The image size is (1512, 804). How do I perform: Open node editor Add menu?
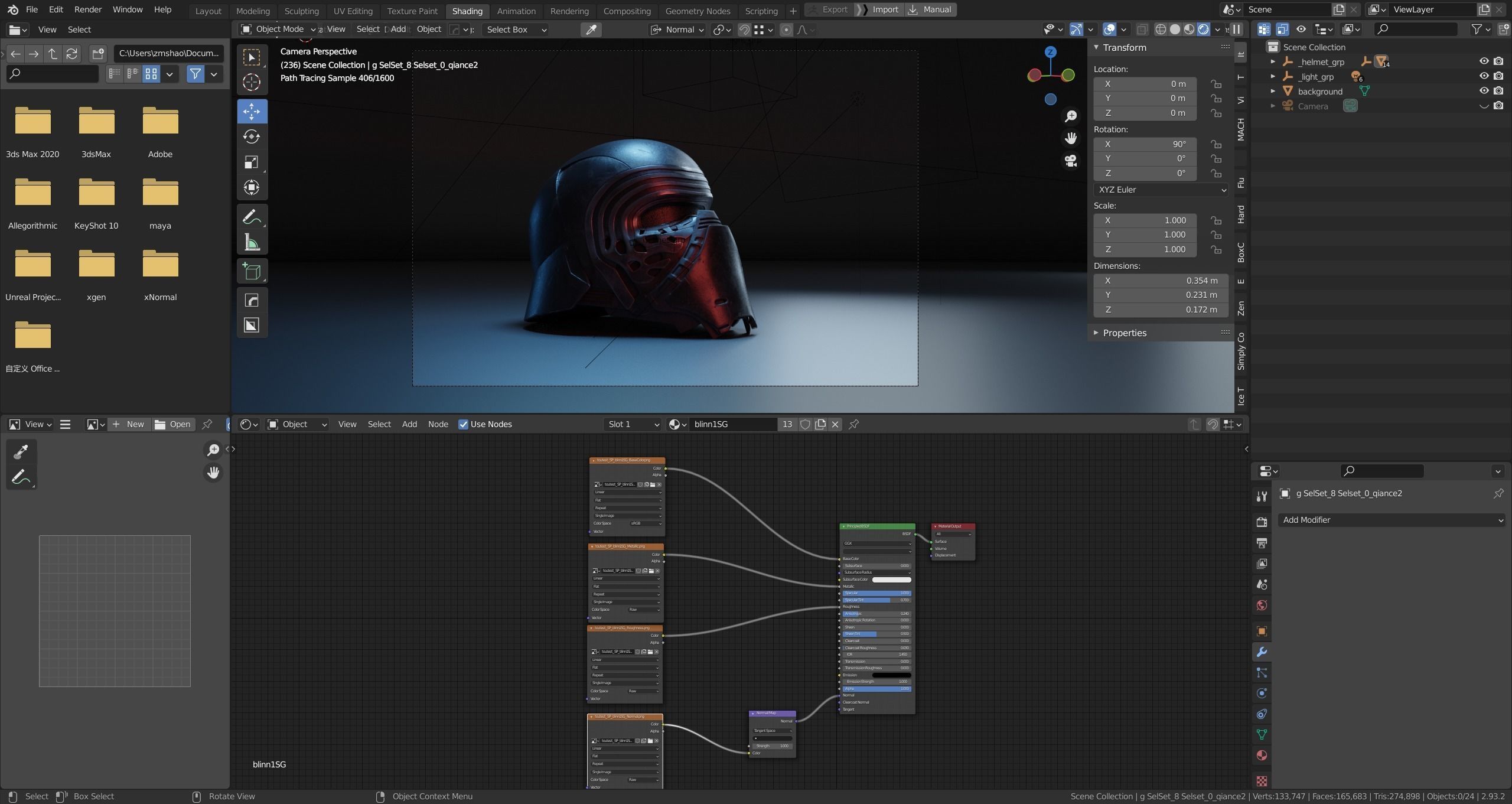tap(409, 424)
